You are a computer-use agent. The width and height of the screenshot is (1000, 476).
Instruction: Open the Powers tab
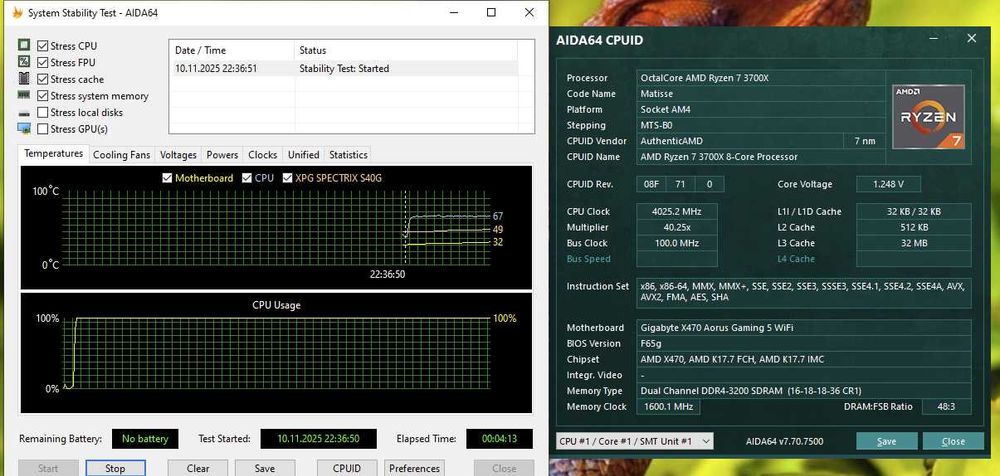pyautogui.click(x=223, y=154)
